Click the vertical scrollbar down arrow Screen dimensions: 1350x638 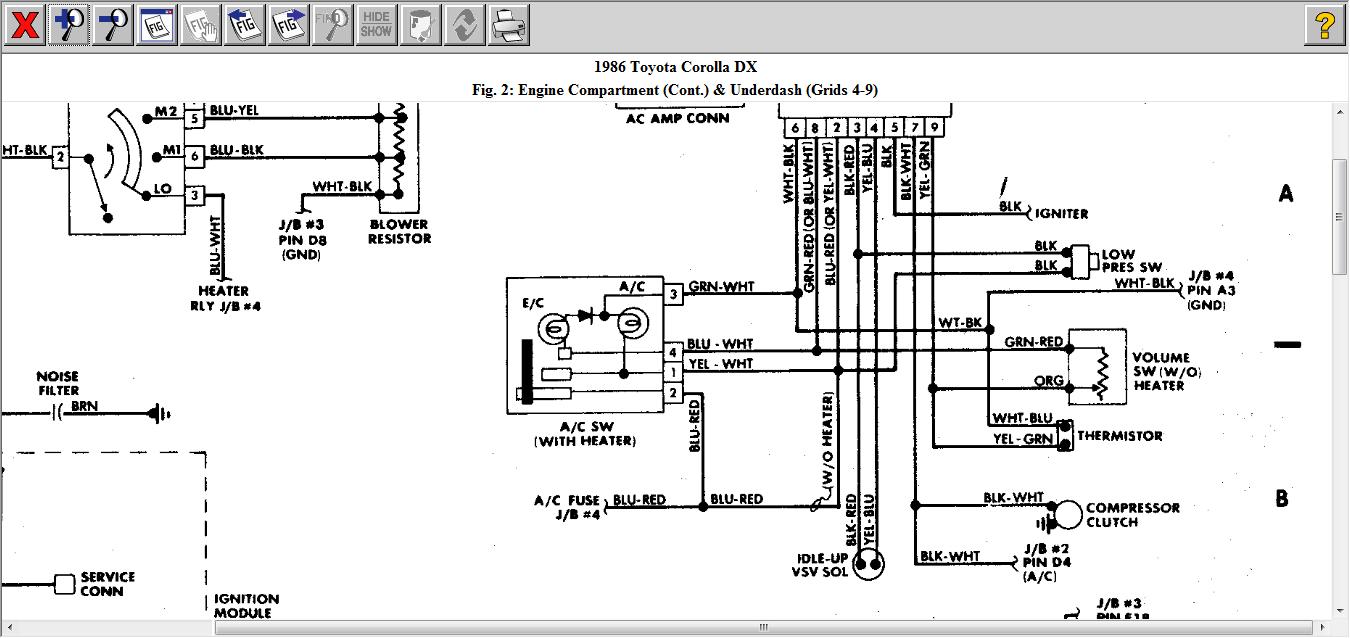pyautogui.click(x=1341, y=610)
